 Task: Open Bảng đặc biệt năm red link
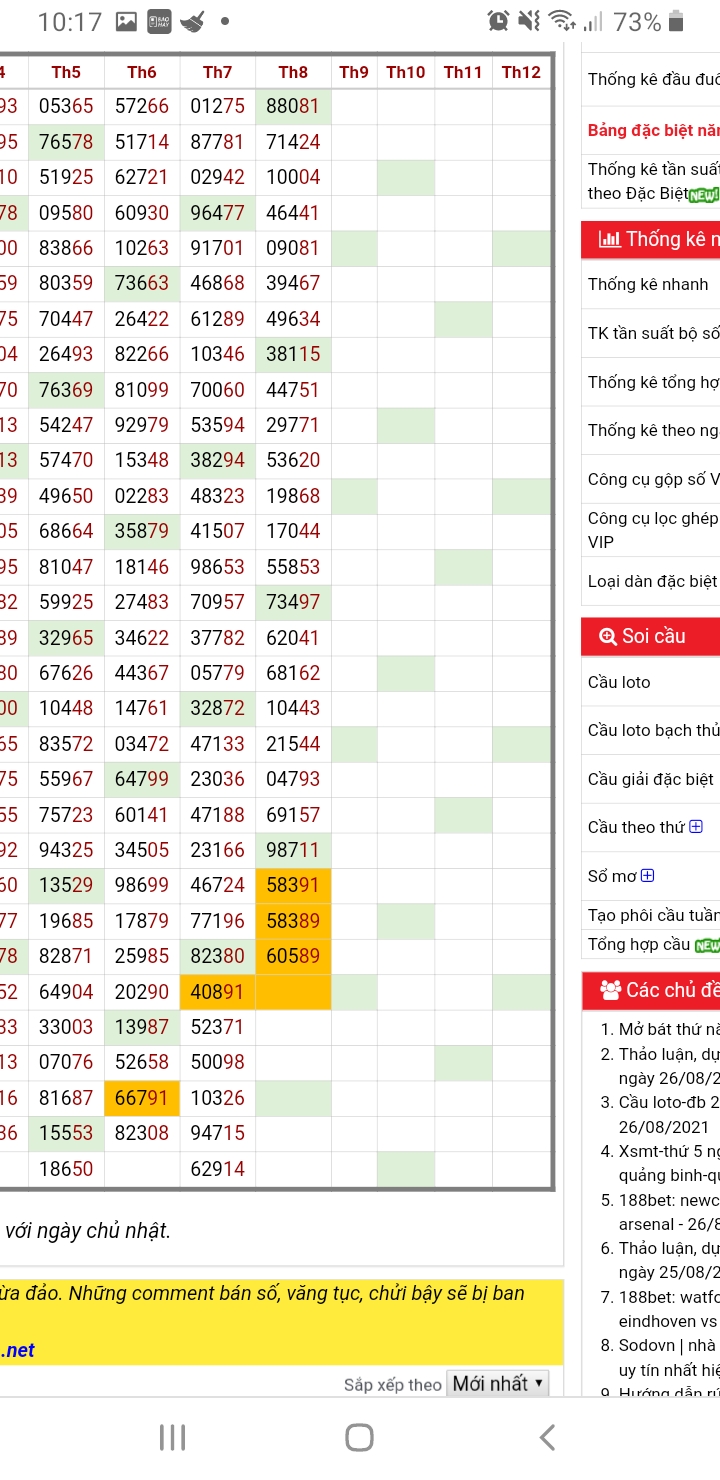[653, 130]
